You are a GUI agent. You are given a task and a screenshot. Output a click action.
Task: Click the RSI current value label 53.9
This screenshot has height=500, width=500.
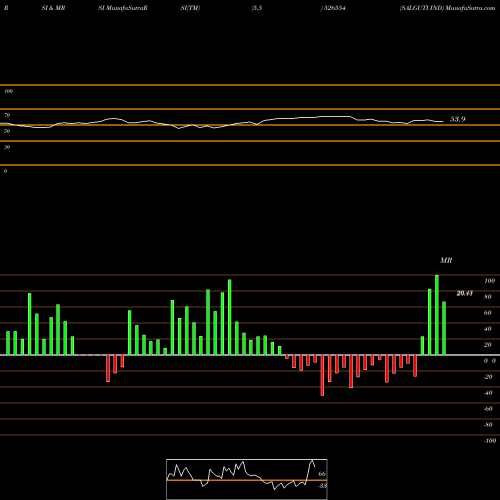click(458, 119)
